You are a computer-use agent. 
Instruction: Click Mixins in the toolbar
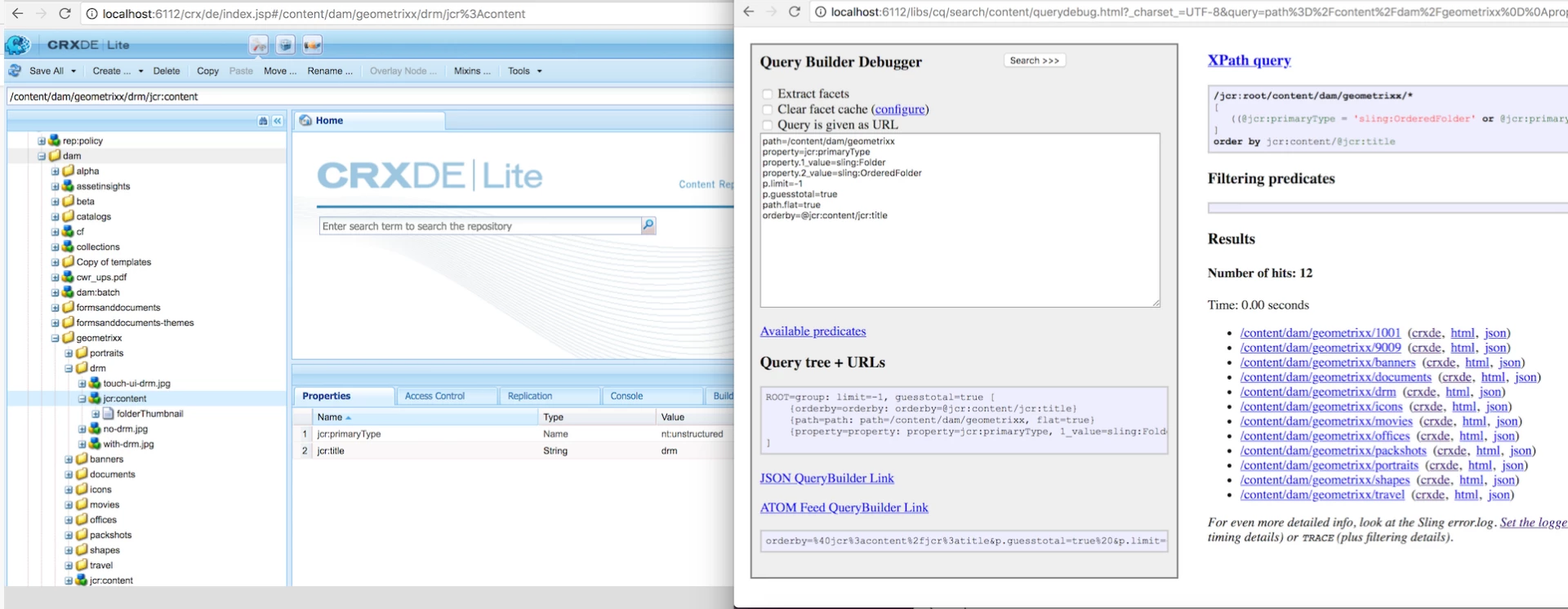(472, 71)
